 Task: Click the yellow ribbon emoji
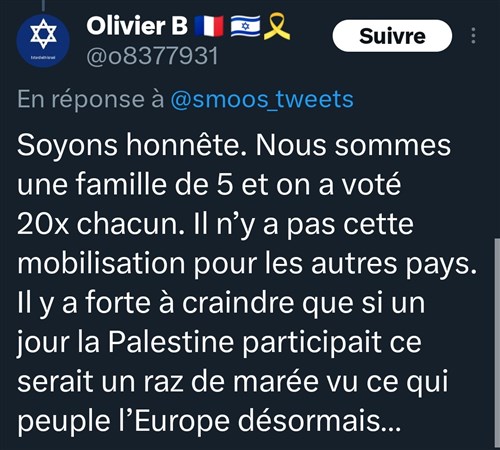(x=277, y=26)
